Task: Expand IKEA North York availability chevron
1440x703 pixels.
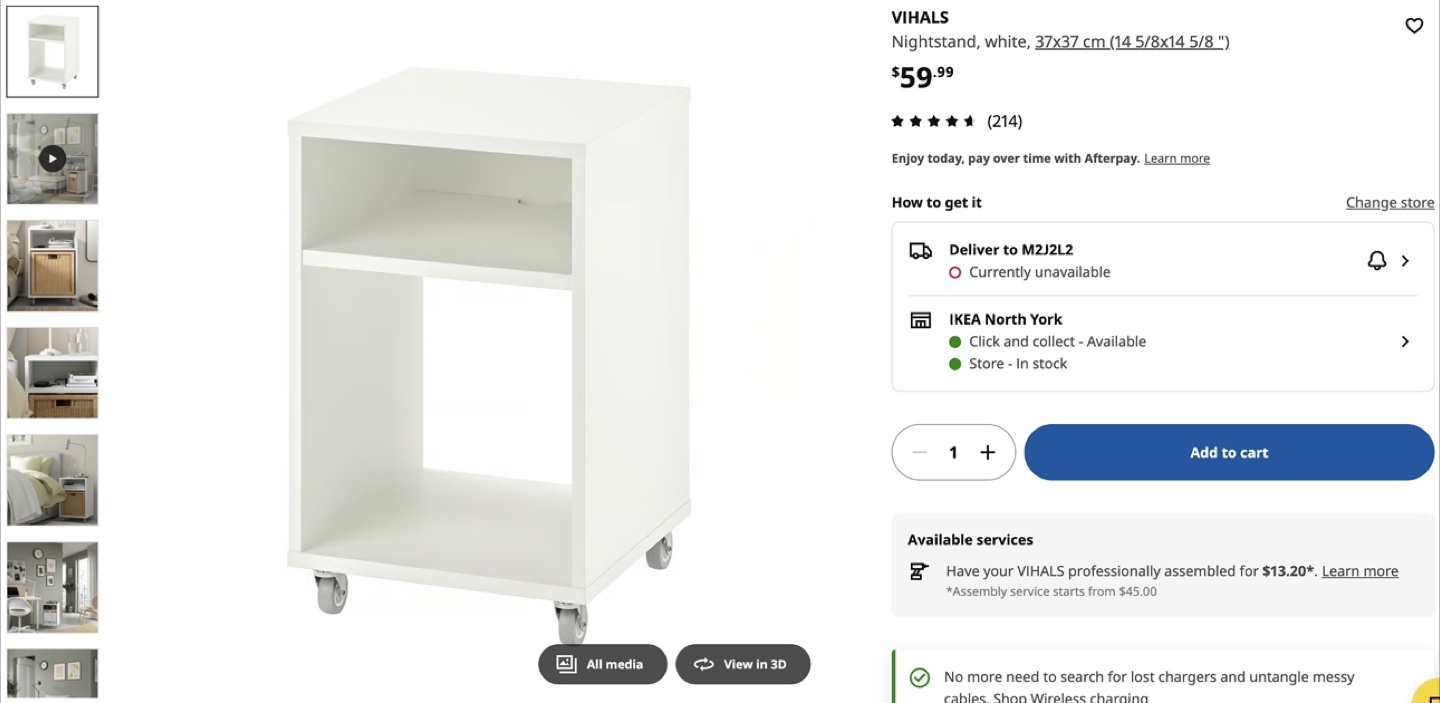Action: pyautogui.click(x=1405, y=341)
